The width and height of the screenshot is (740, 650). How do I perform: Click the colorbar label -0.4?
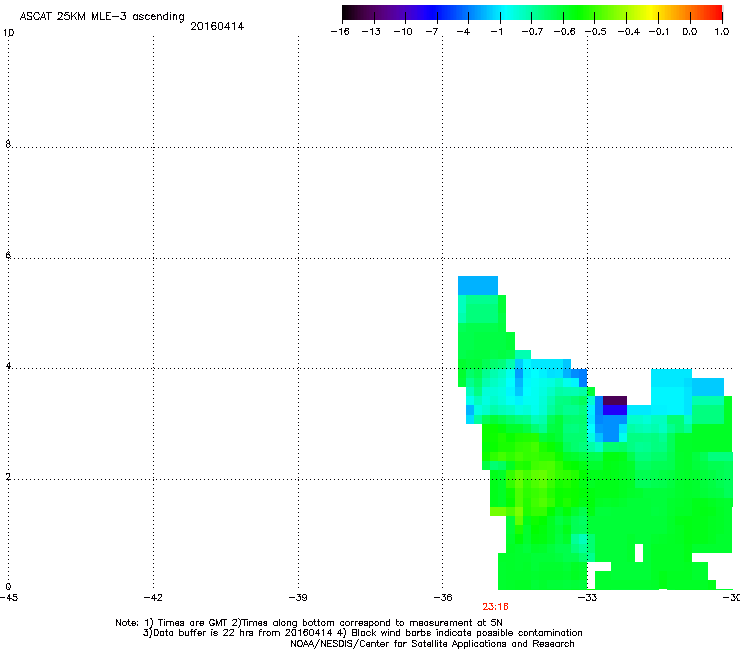point(629,32)
